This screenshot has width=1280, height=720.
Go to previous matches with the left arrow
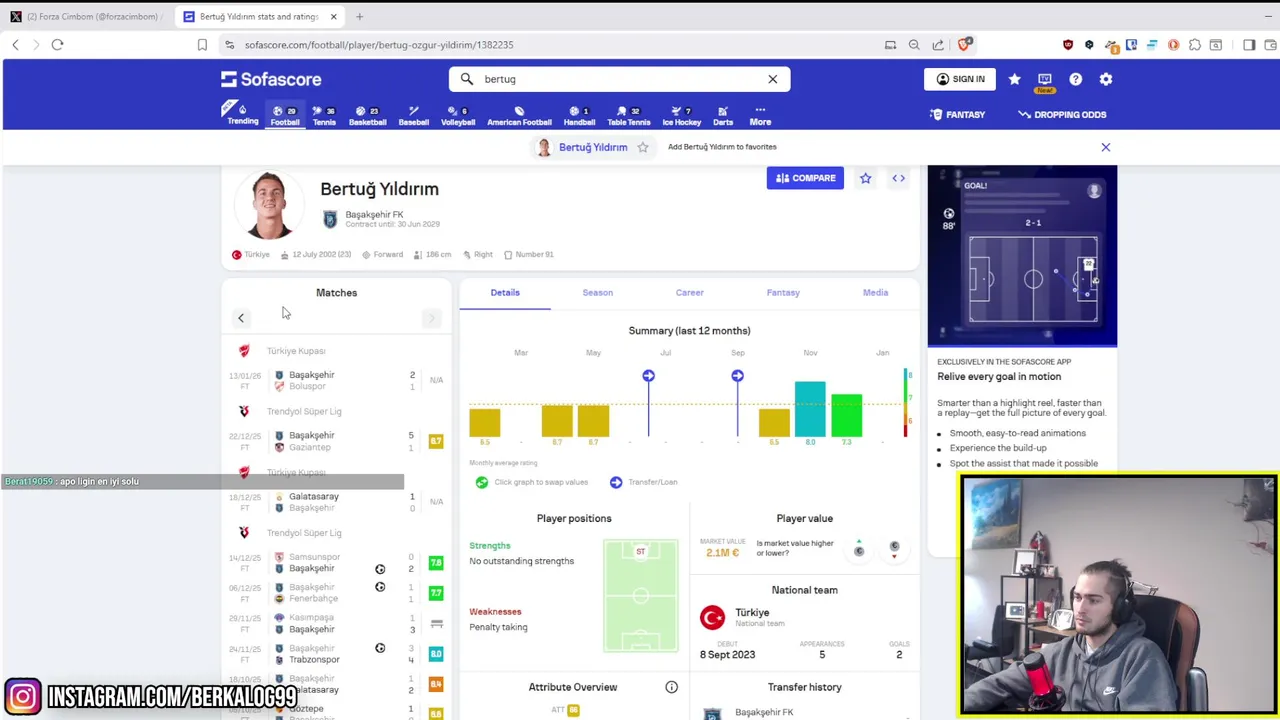(x=241, y=318)
